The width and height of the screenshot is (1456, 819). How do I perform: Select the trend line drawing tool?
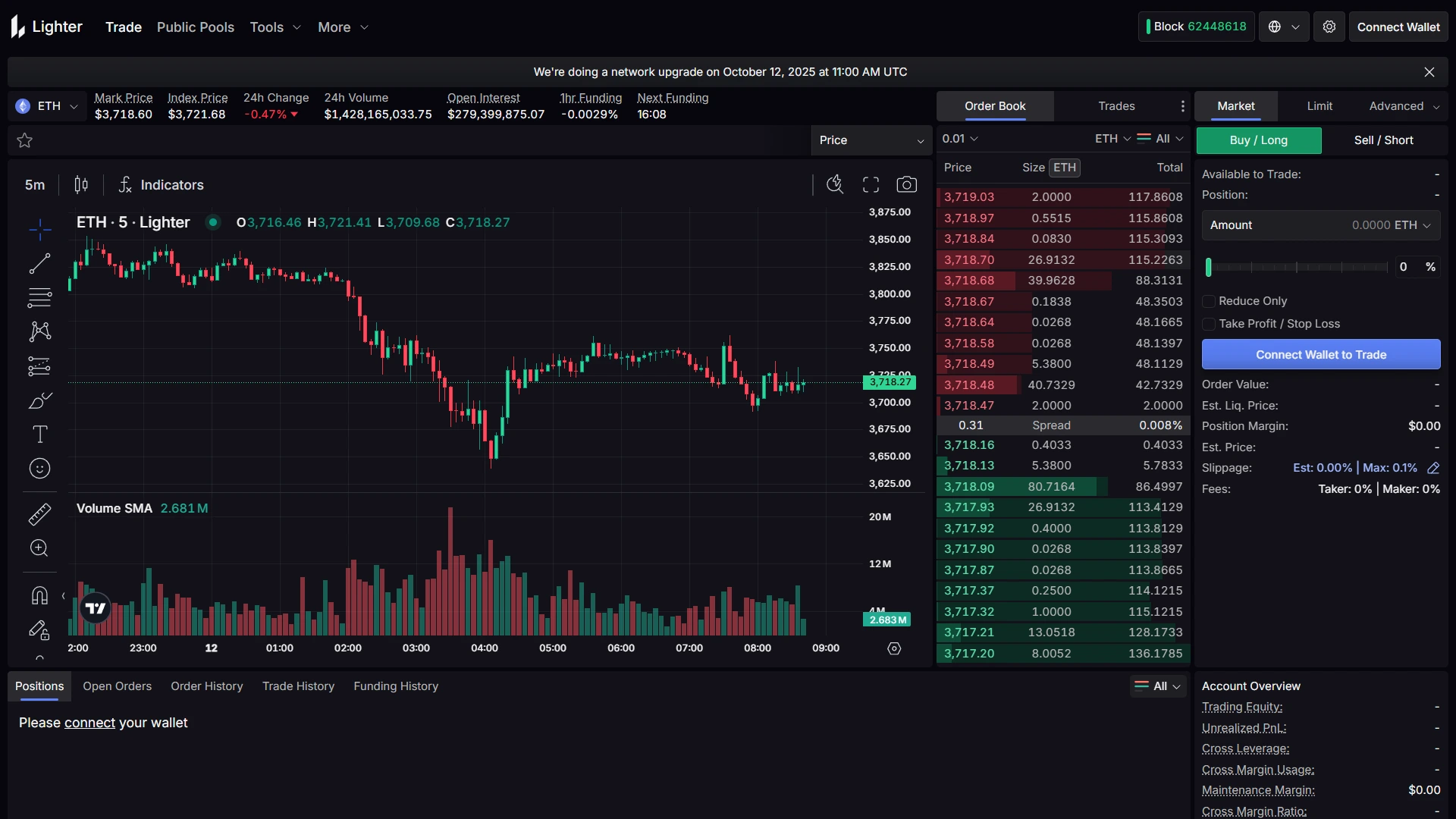click(x=39, y=263)
